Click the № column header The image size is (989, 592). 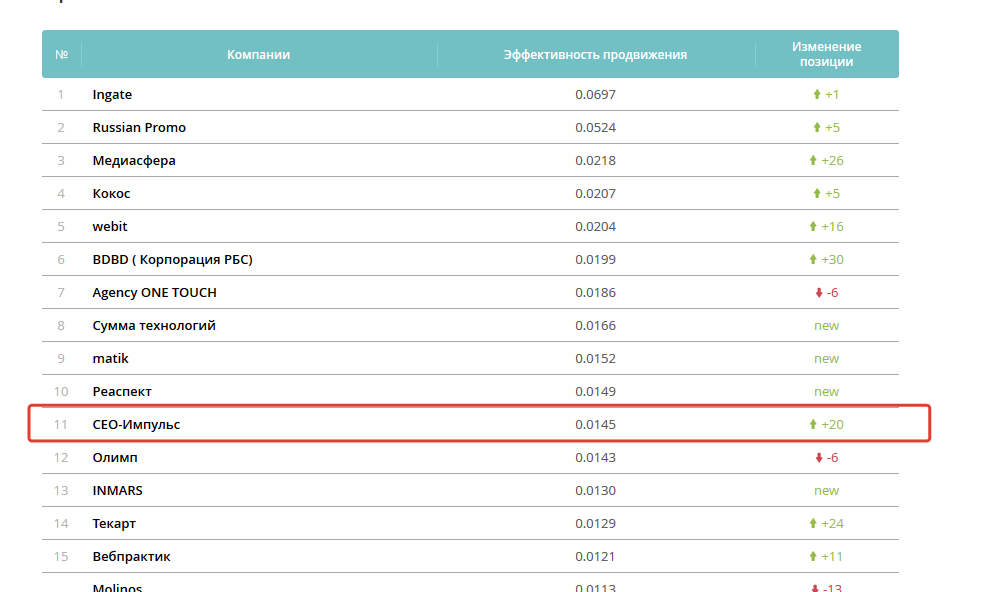click(61, 55)
